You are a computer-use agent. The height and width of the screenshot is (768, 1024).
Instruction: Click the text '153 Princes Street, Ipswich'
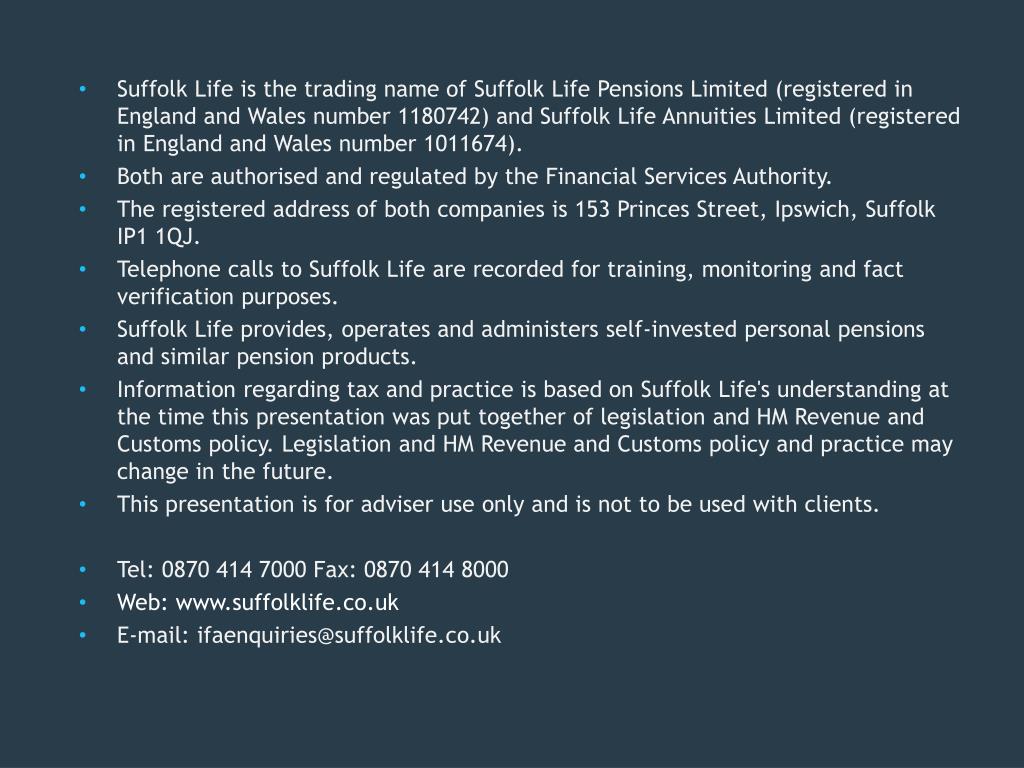coord(715,209)
